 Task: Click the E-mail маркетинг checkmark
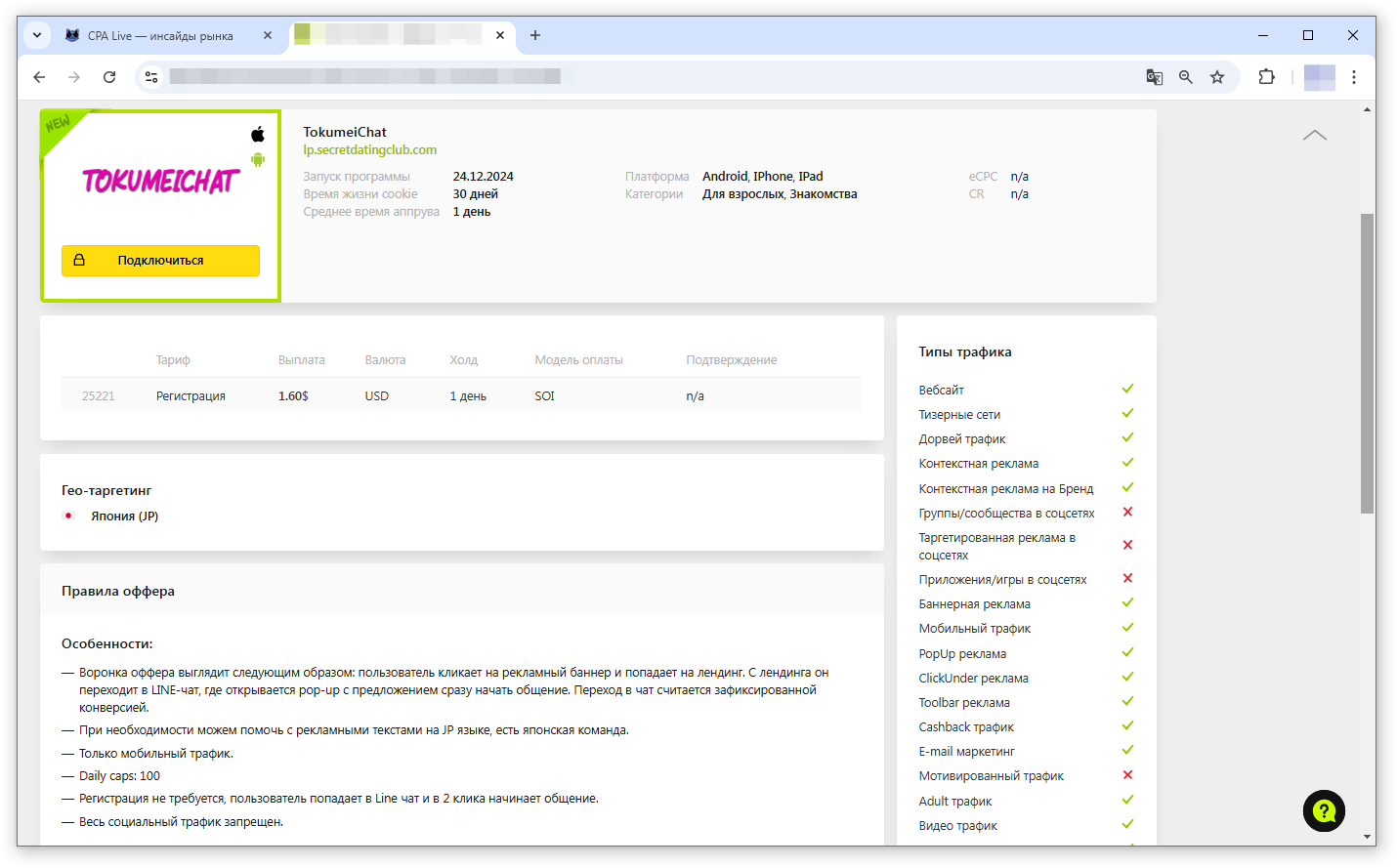1127,750
